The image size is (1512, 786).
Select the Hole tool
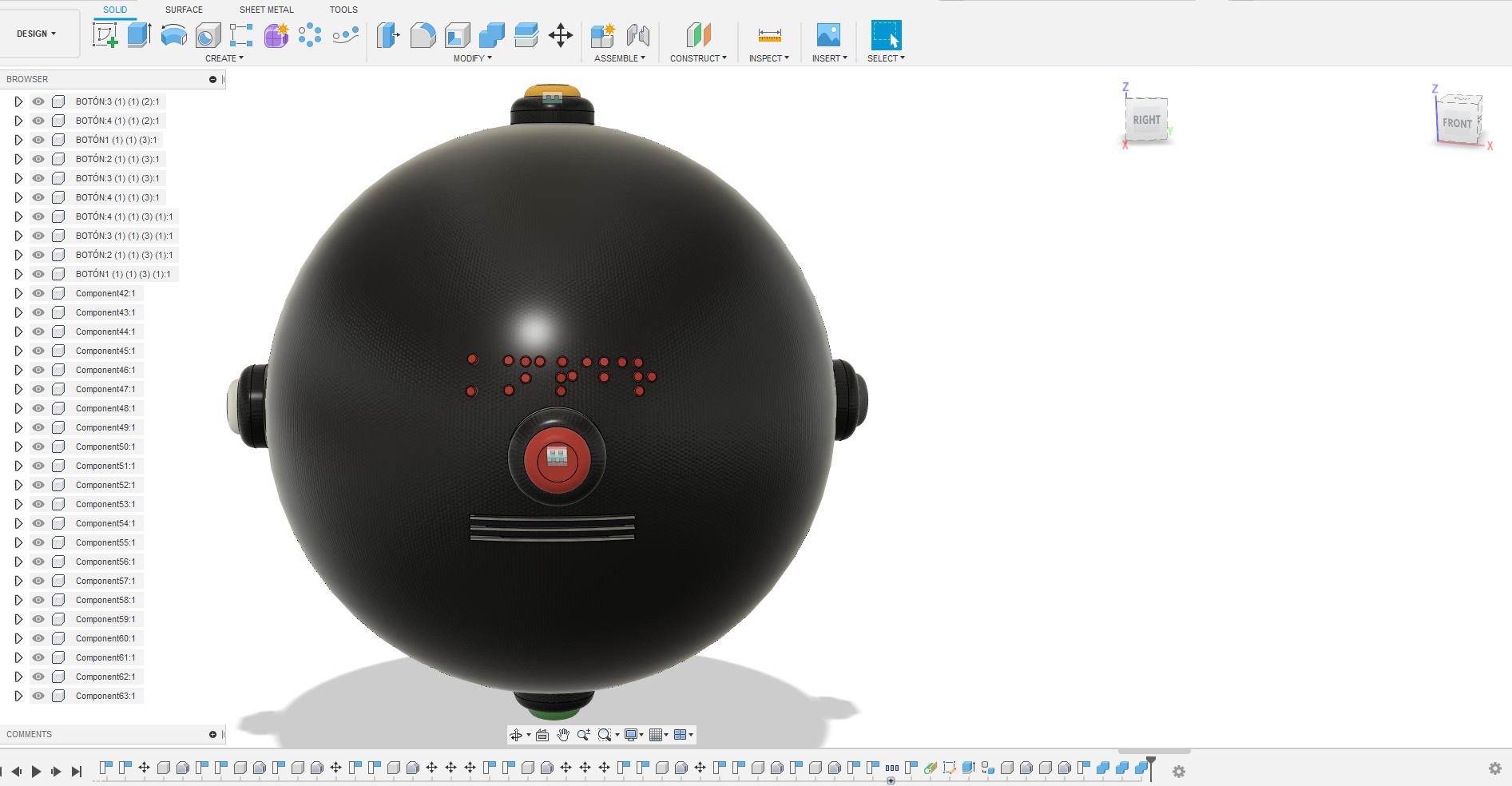click(208, 35)
